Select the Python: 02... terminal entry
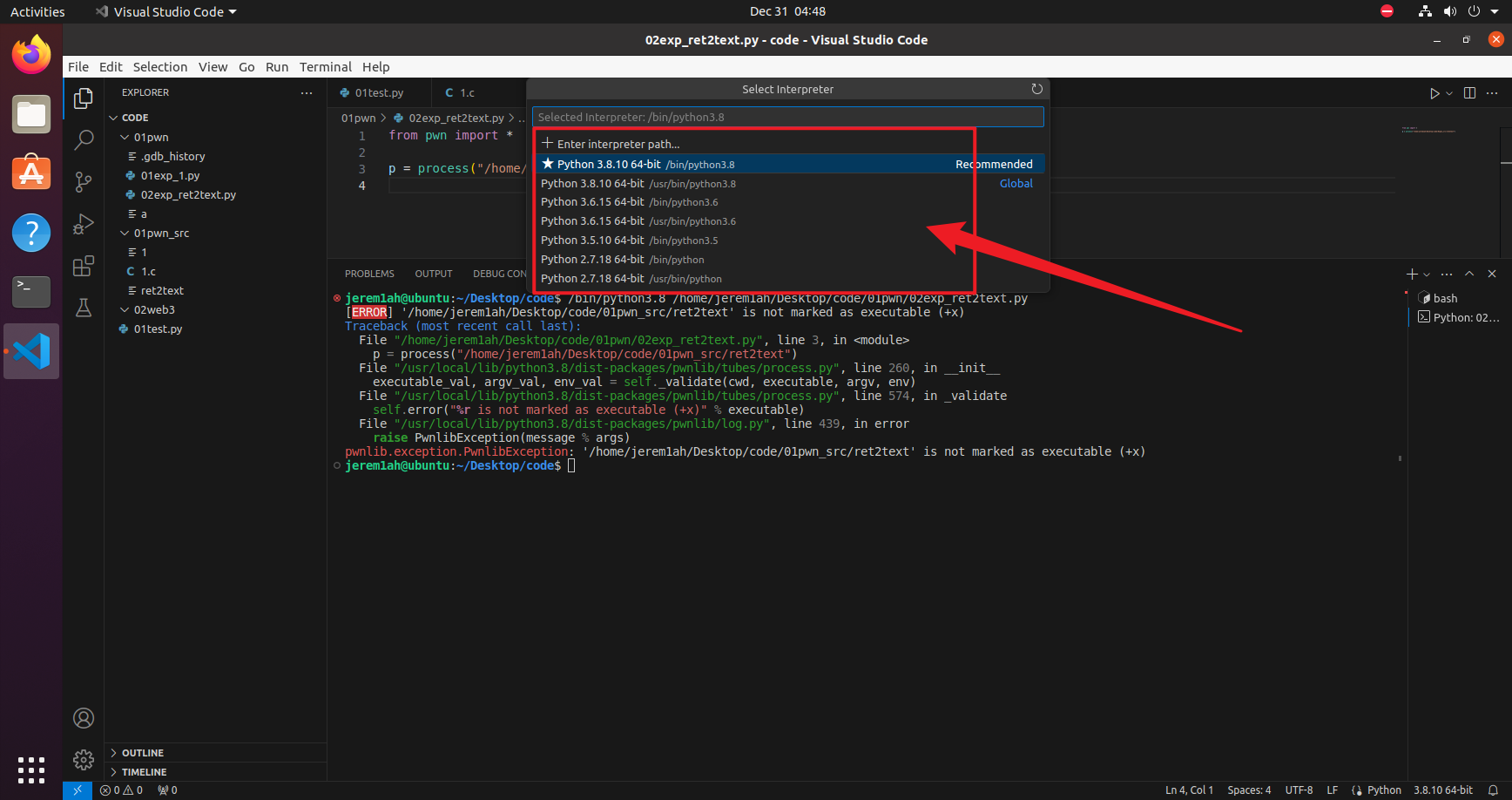 pos(1458,317)
